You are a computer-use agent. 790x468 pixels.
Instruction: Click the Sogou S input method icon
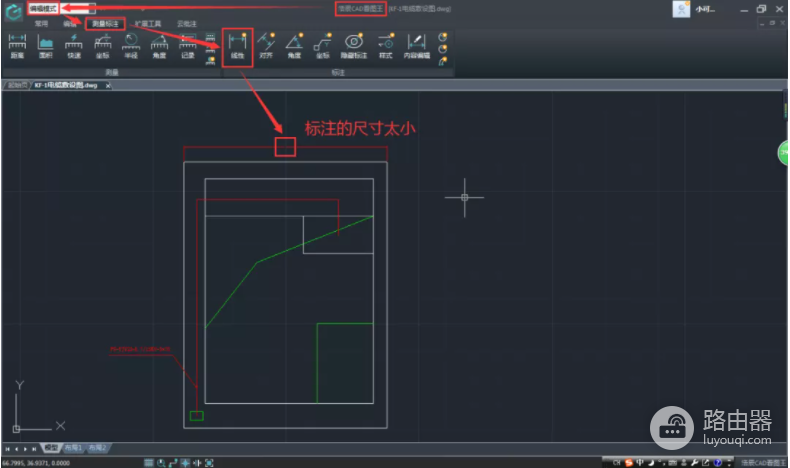tap(629, 462)
